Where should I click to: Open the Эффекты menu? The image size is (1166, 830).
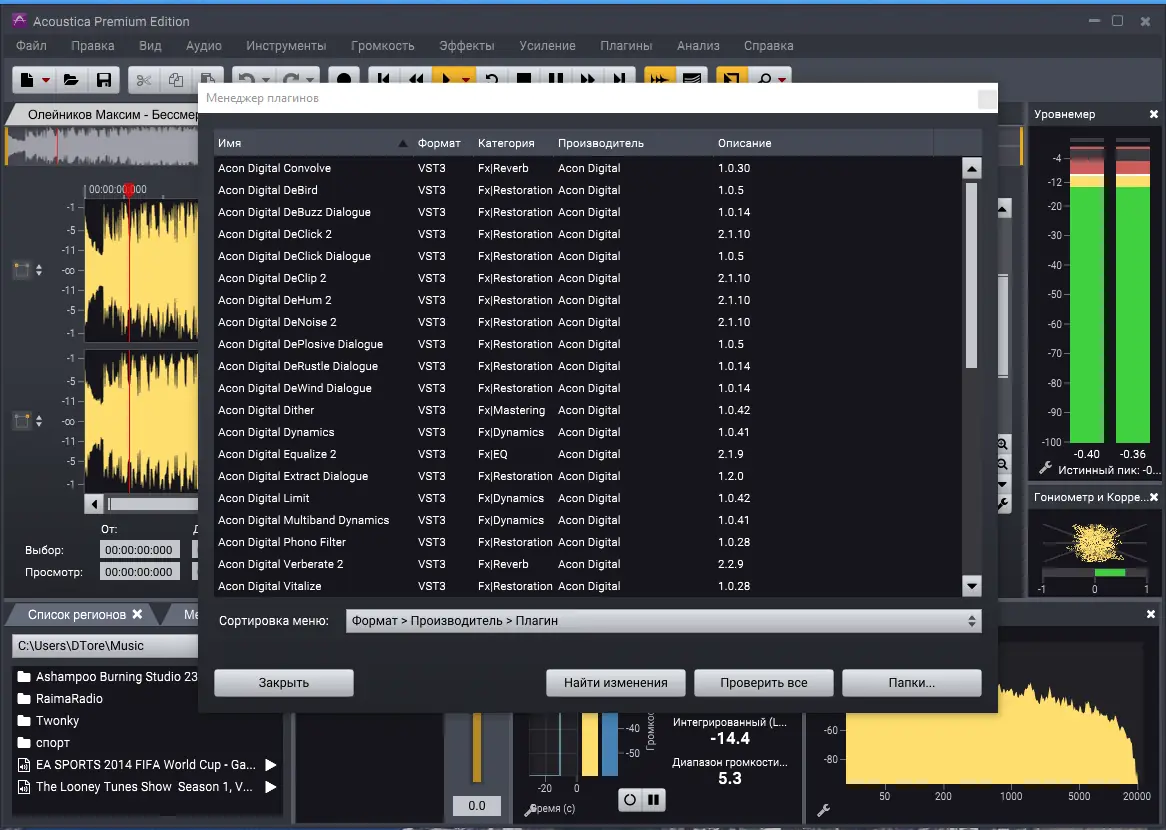pyautogui.click(x=466, y=45)
